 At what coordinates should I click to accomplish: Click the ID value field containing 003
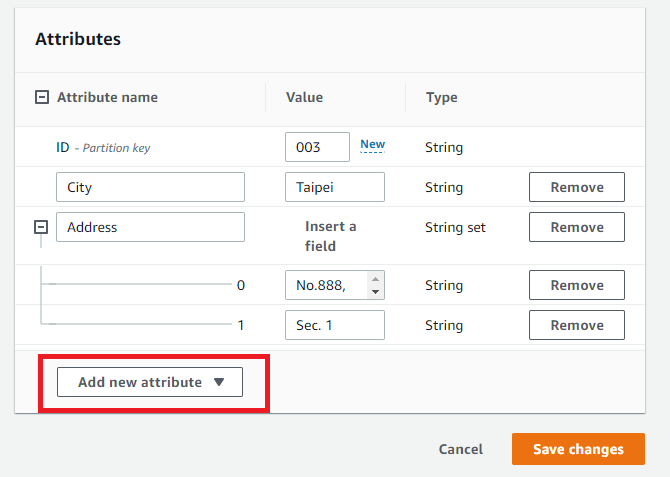click(x=317, y=147)
